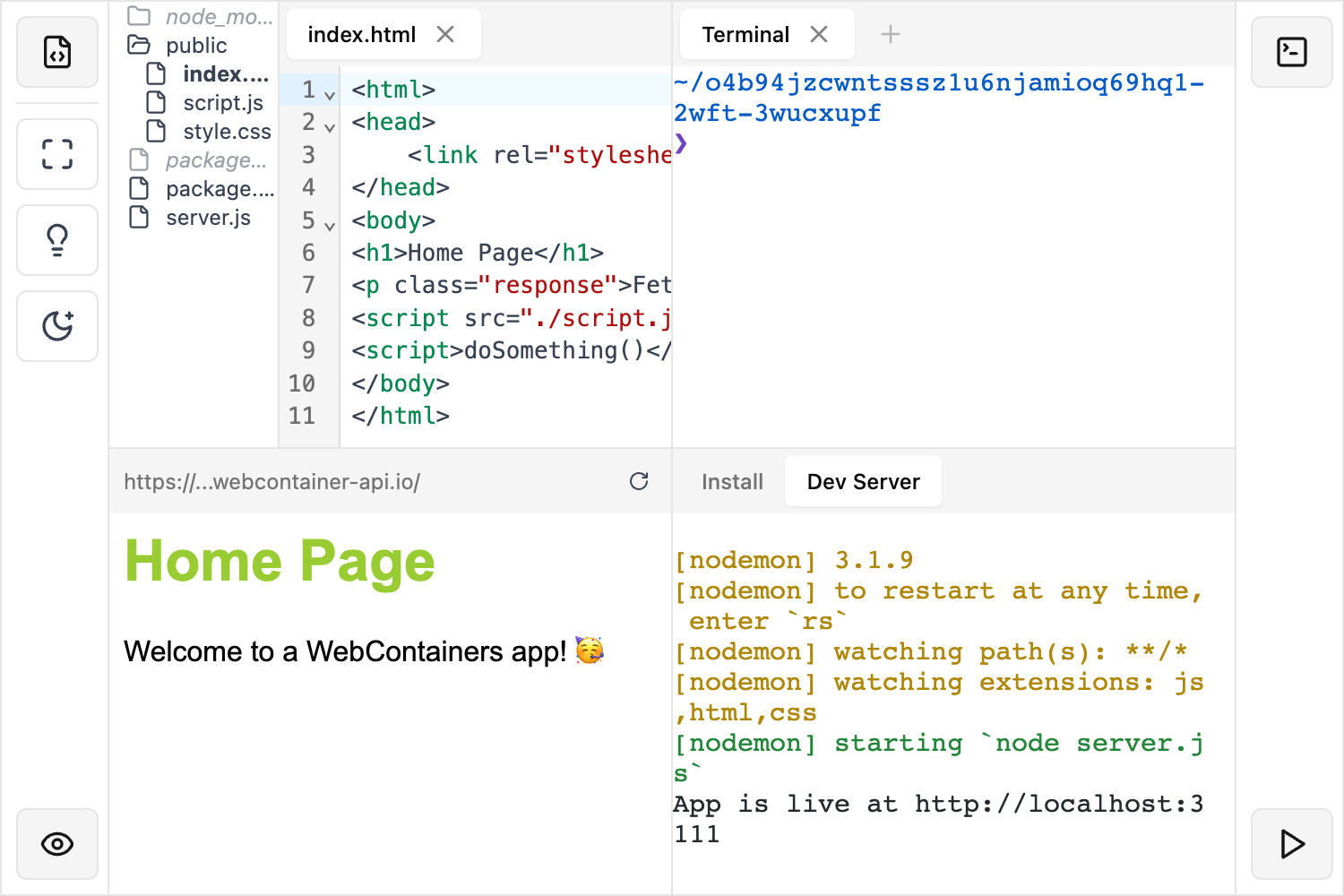
Task: Open the non-italic package file below it
Action: 220,188
